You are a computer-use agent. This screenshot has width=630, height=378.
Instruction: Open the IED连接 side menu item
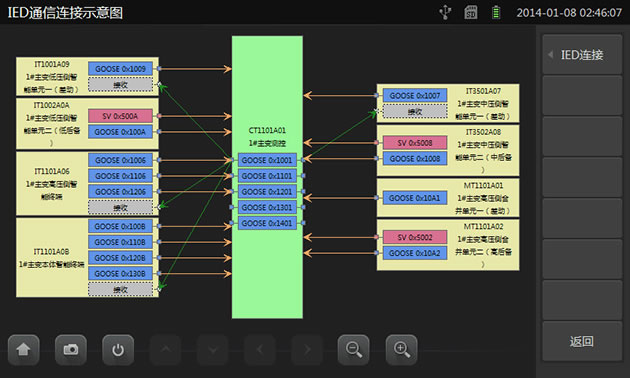pos(582,55)
